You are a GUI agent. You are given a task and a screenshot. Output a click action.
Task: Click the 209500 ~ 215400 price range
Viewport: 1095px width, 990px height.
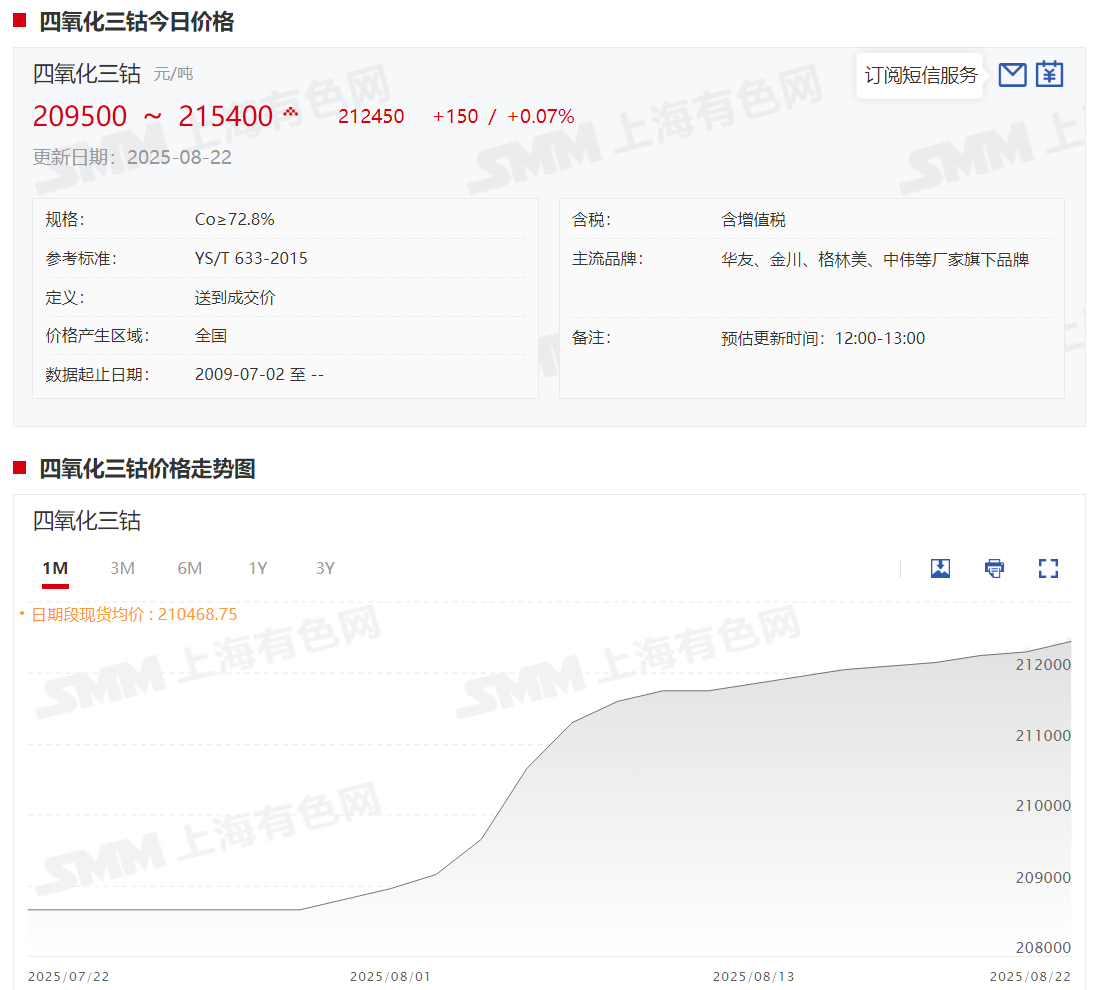point(152,117)
